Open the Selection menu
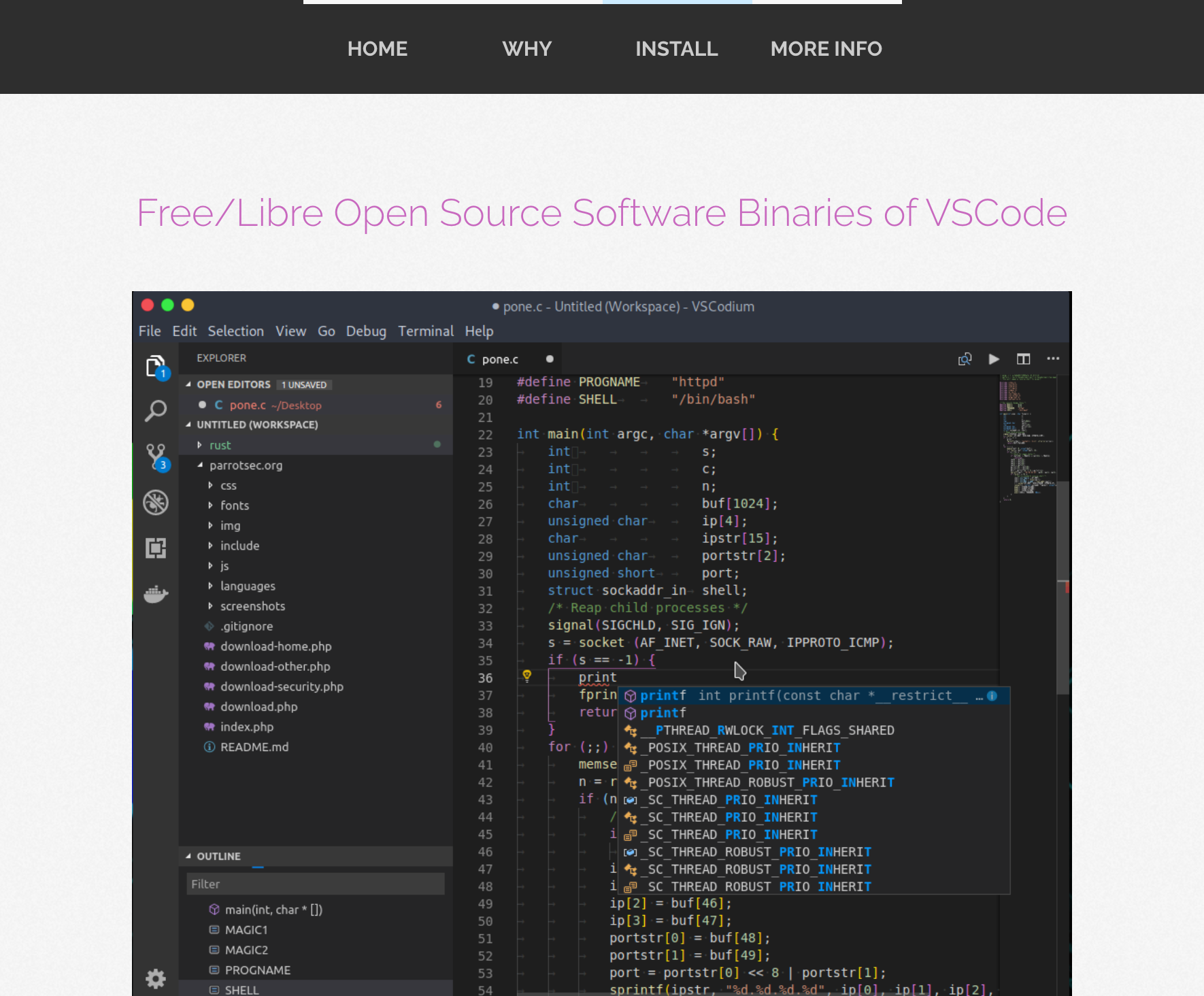The height and width of the screenshot is (996, 1204). coord(235,331)
